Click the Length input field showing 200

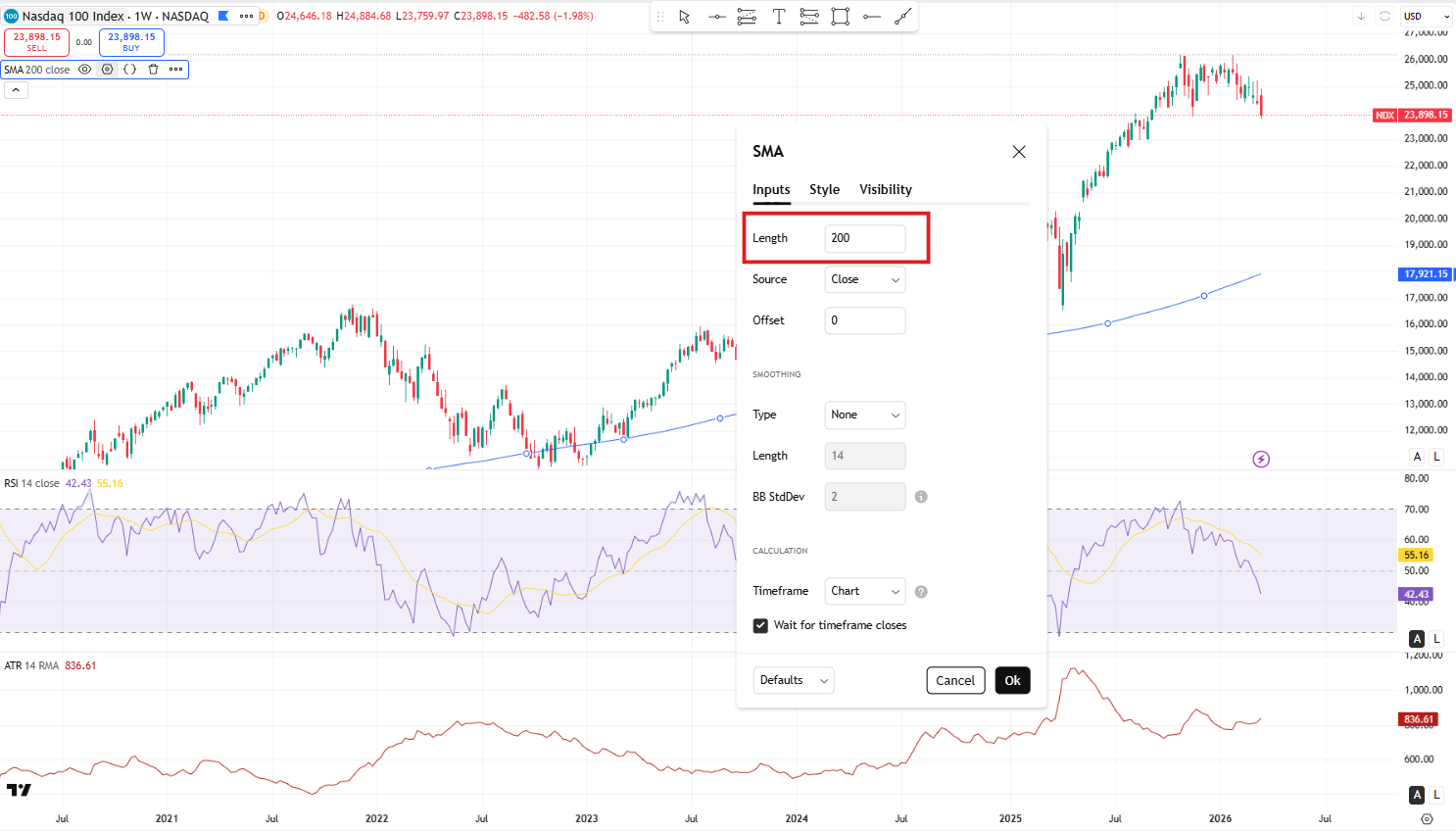(x=864, y=238)
